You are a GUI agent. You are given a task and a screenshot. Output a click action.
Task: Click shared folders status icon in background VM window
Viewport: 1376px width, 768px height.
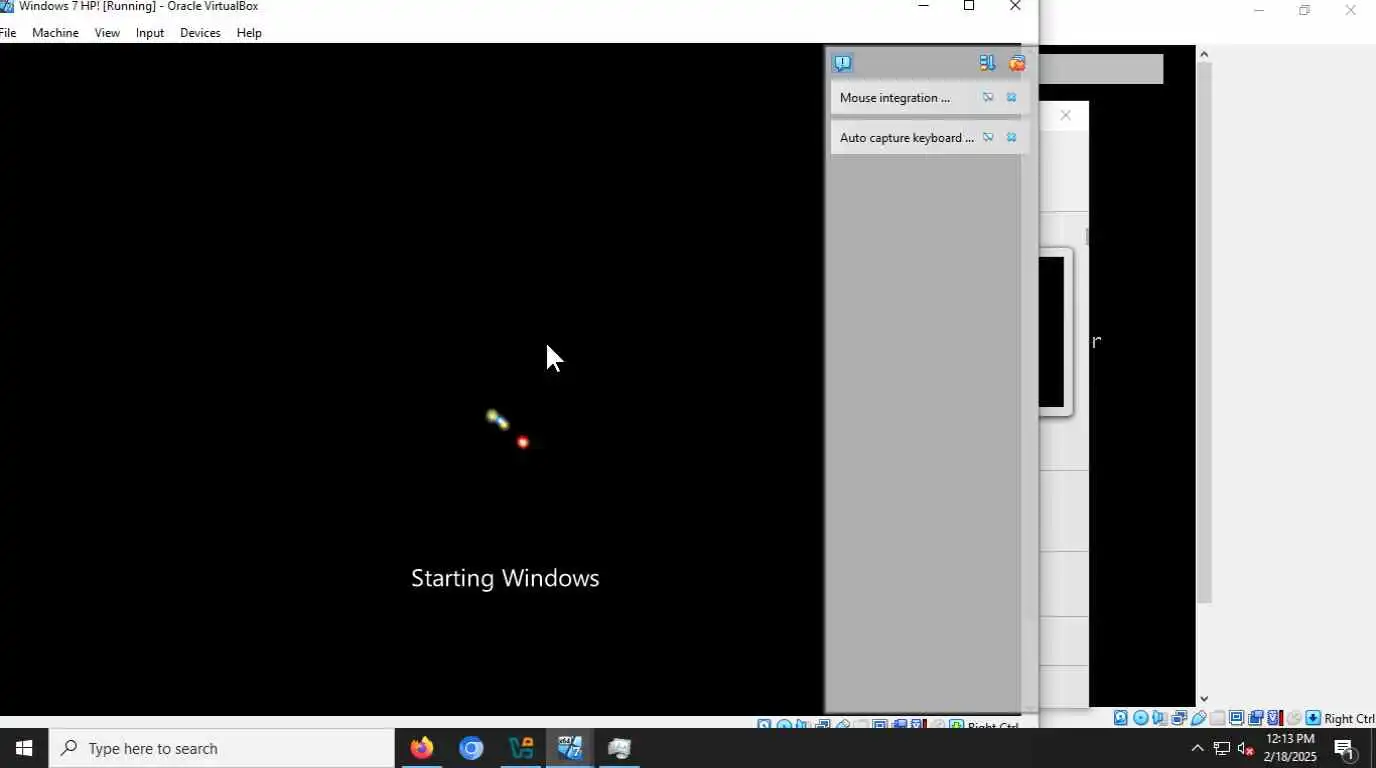click(1217, 718)
